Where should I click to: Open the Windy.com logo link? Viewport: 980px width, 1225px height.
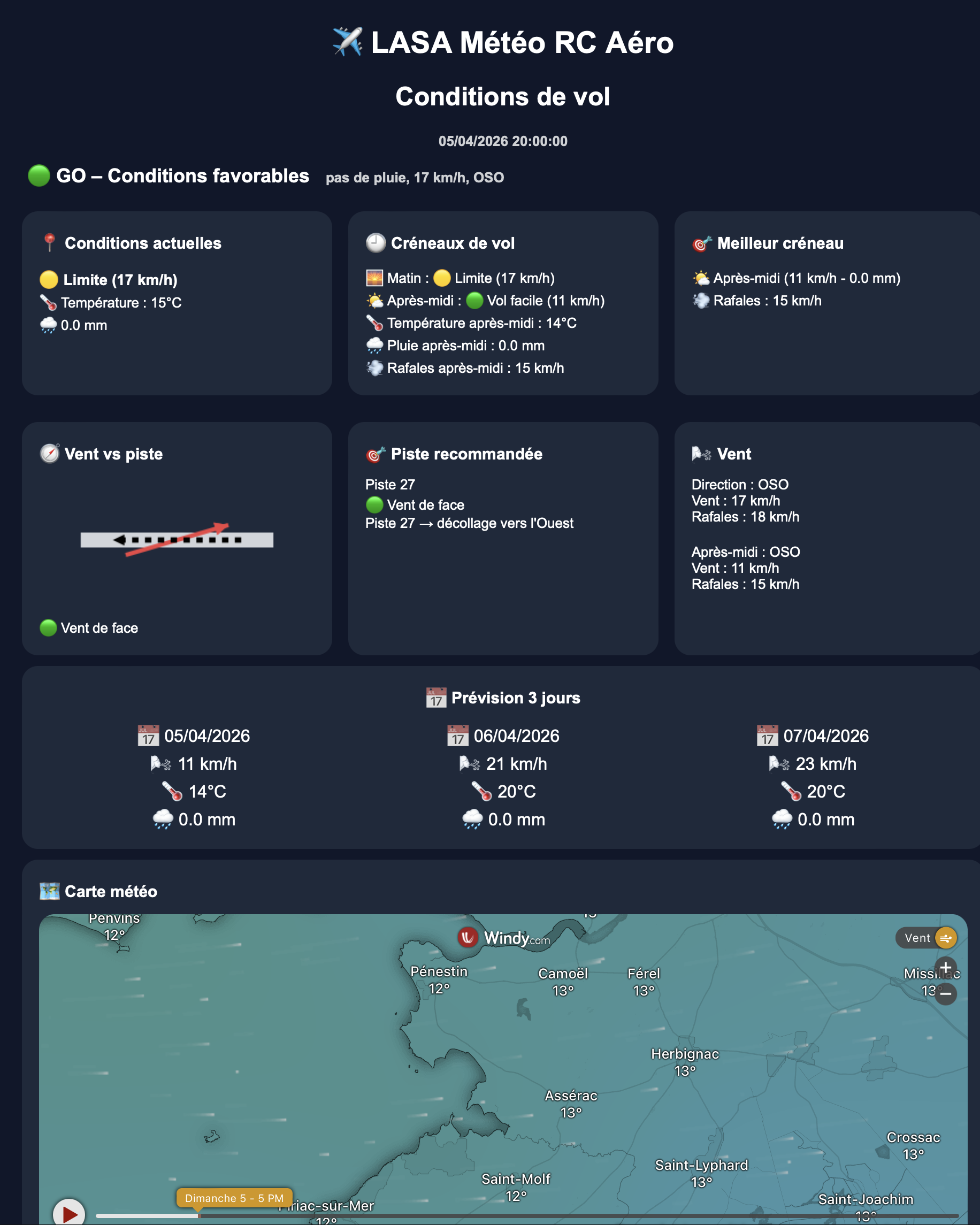503,938
